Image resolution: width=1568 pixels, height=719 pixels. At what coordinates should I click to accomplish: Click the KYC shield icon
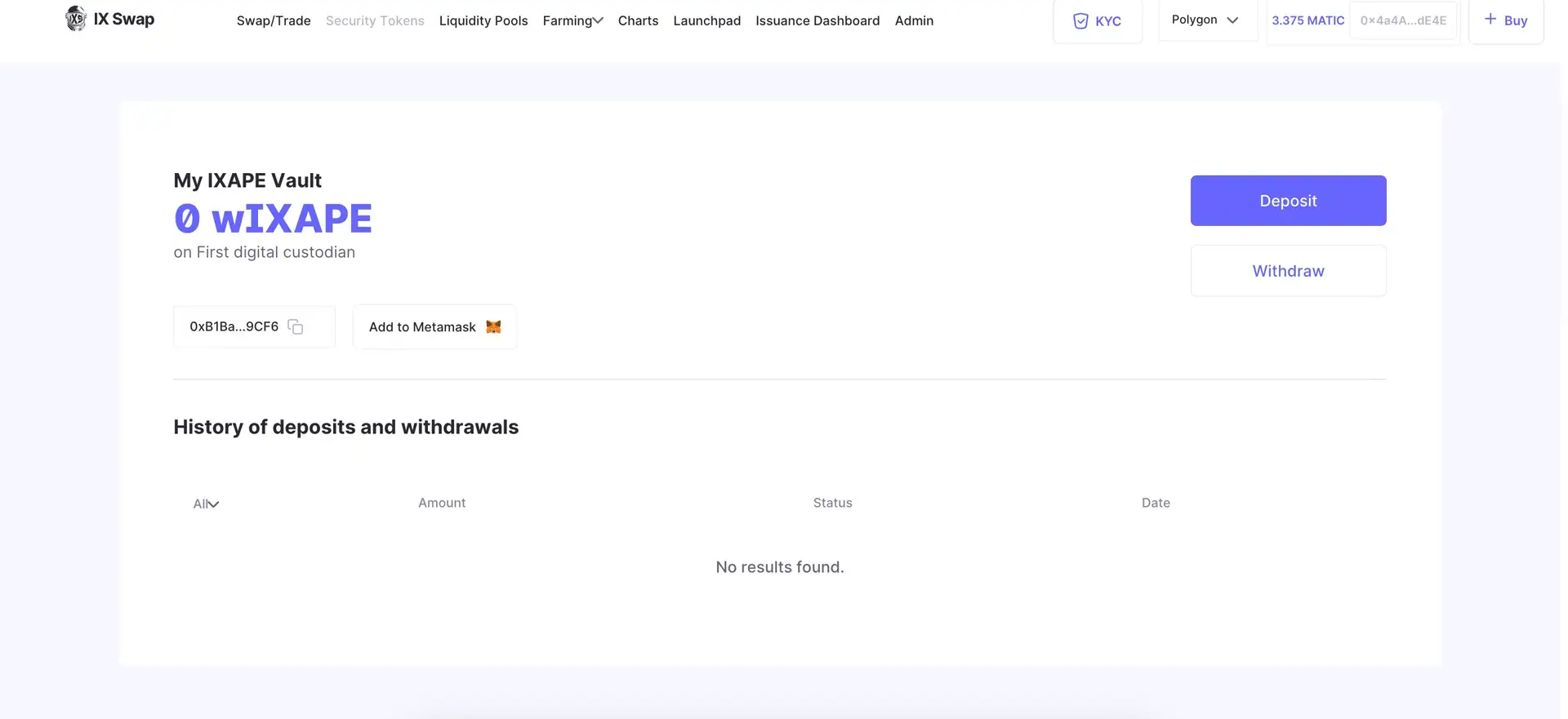(x=1080, y=21)
